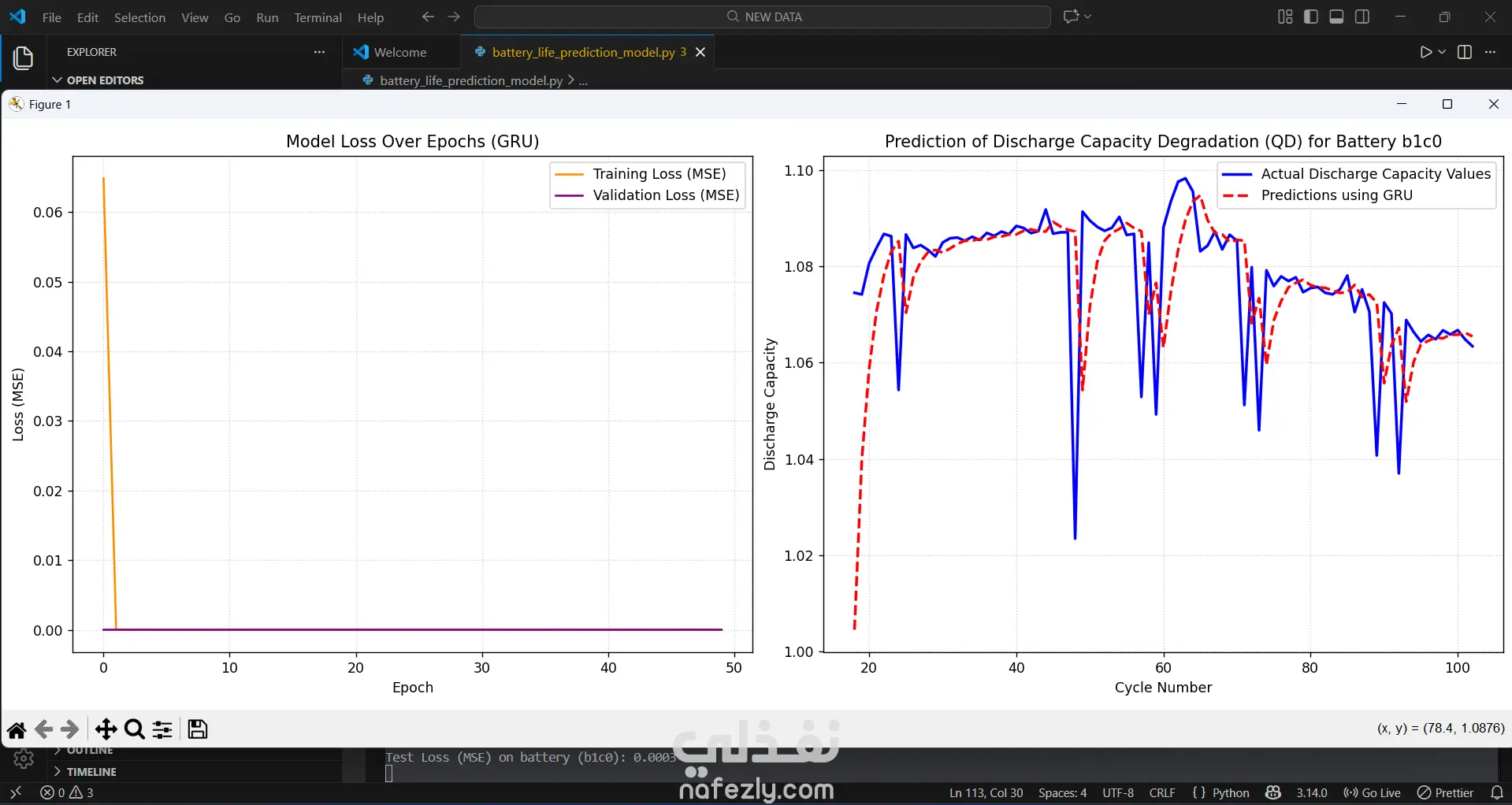
Task: Go forward with the title bar right arrow
Action: 454,17
